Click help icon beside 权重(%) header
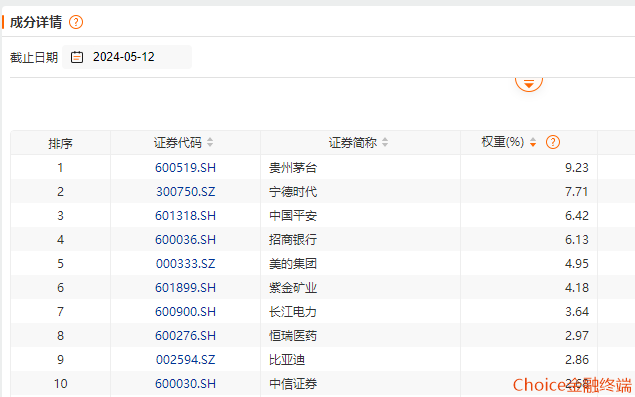 coord(553,142)
